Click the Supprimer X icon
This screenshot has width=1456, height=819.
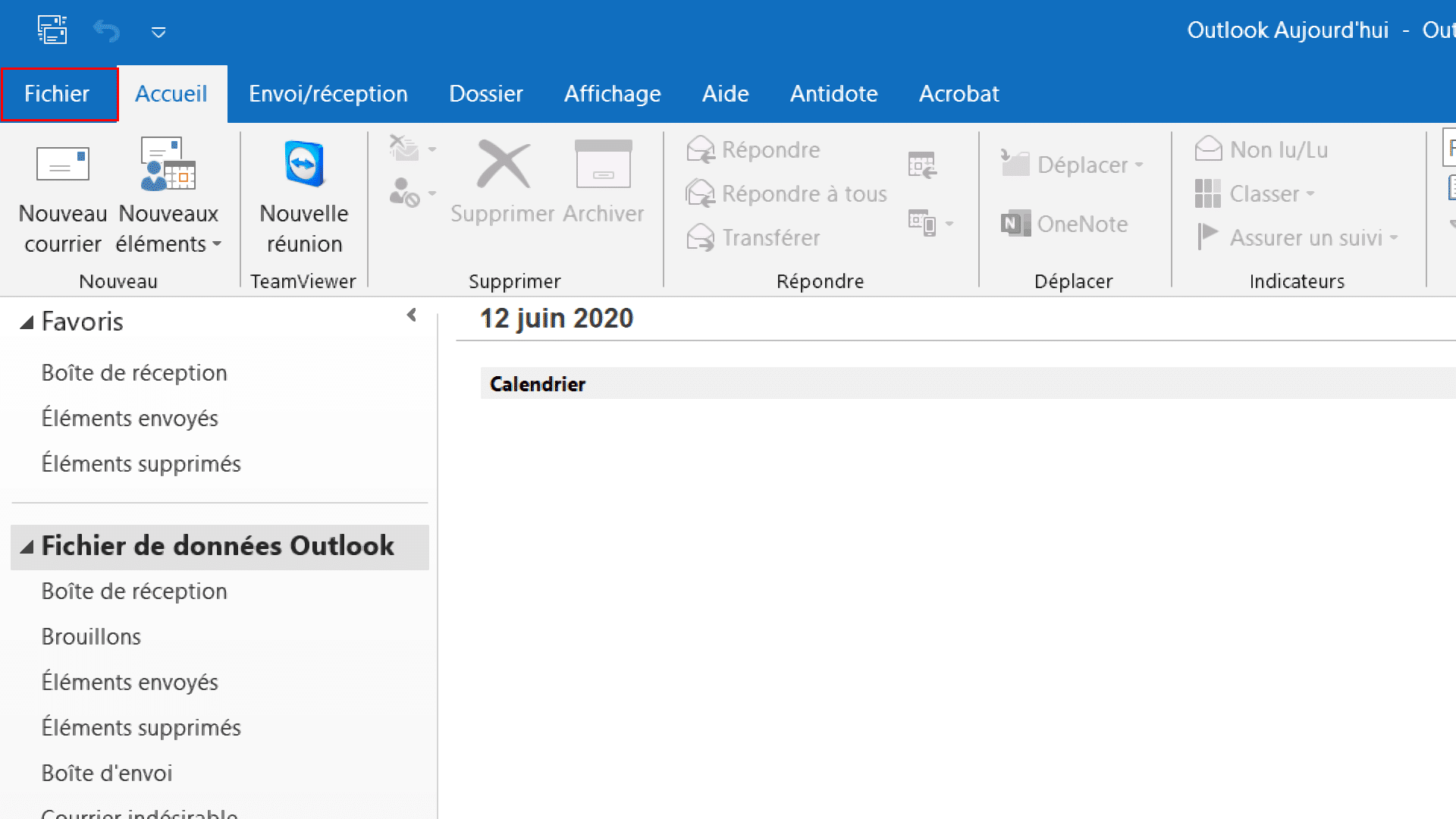(503, 164)
